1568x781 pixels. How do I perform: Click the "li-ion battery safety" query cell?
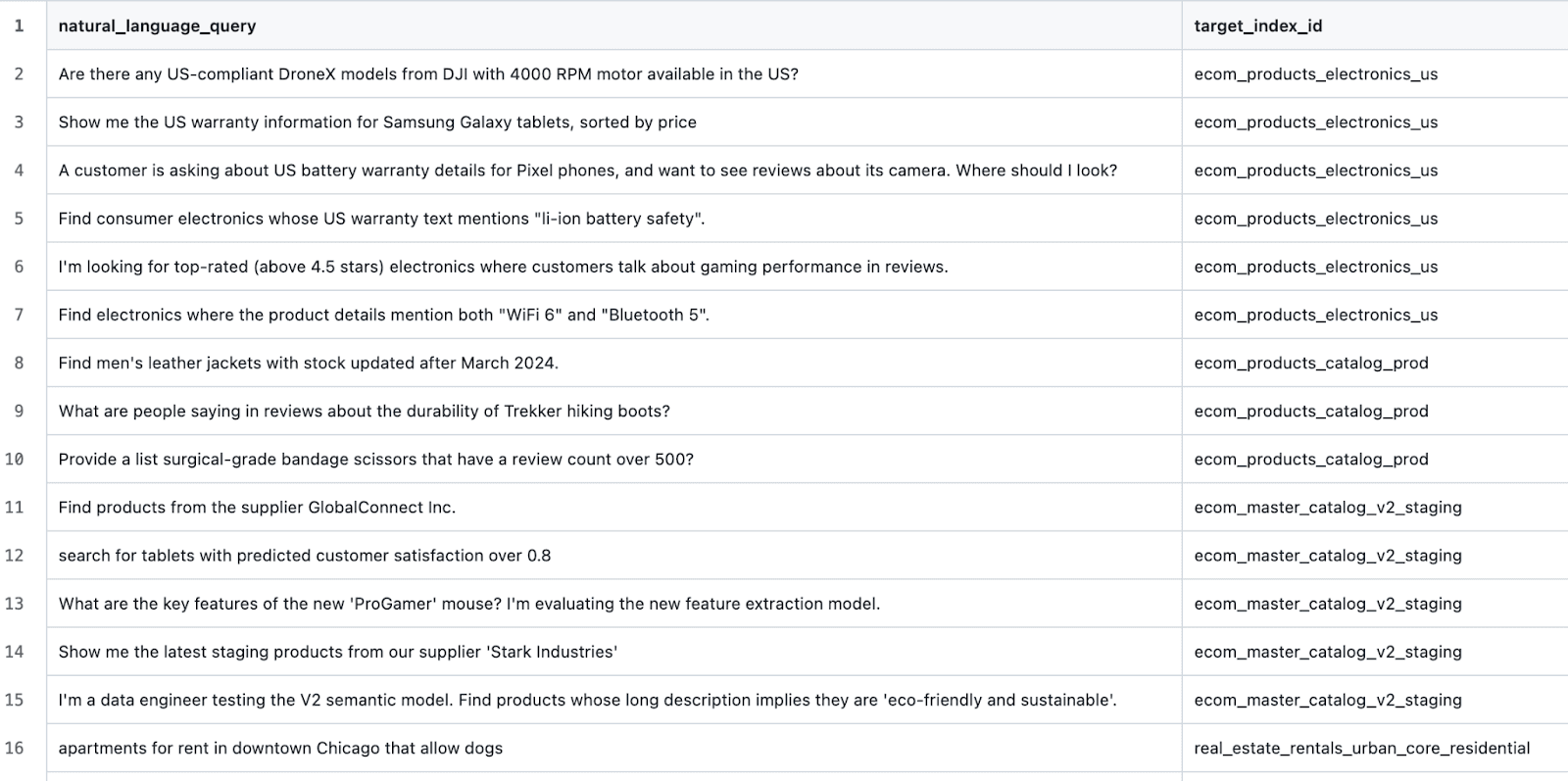pyautogui.click(x=381, y=219)
